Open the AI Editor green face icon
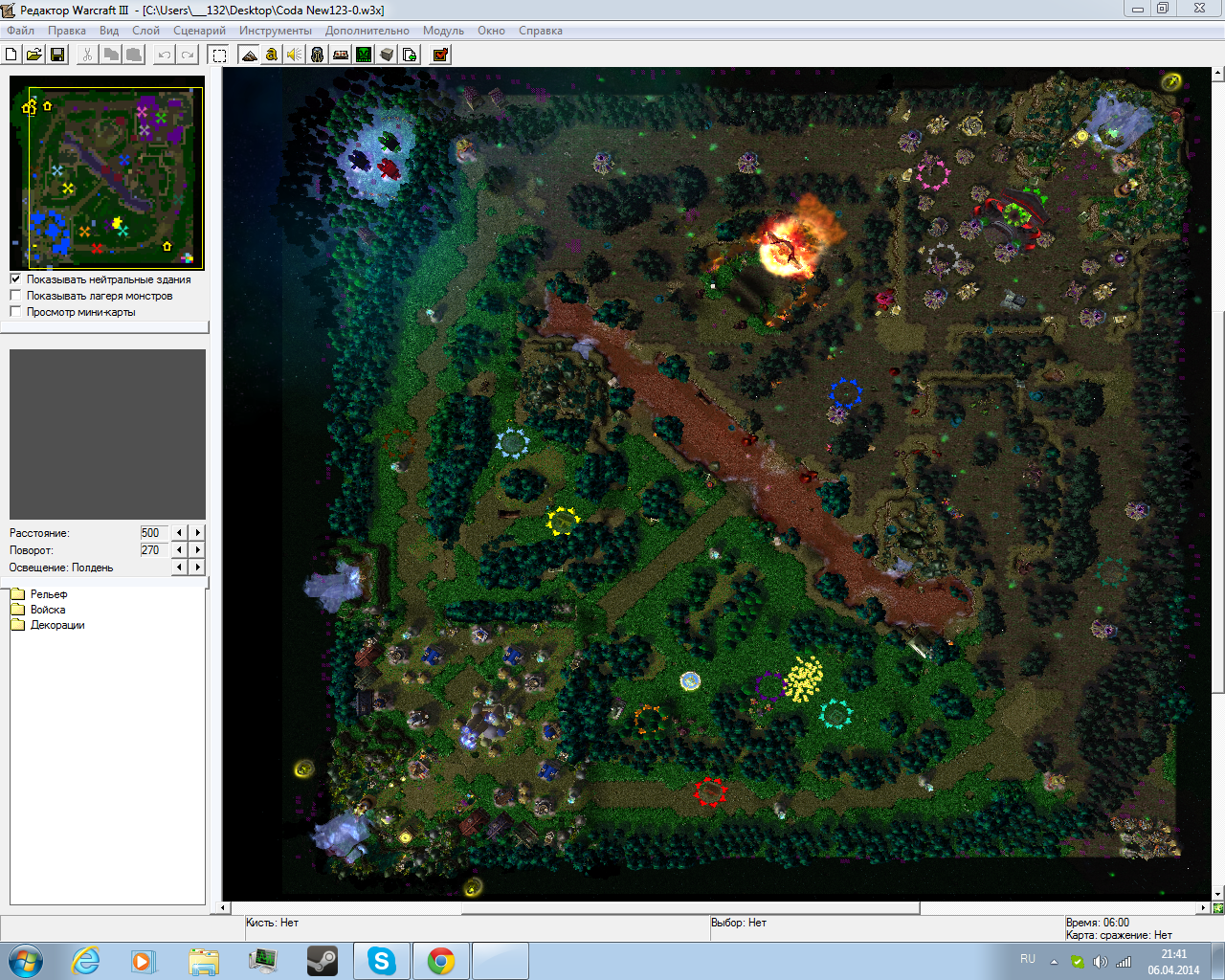 (364, 55)
